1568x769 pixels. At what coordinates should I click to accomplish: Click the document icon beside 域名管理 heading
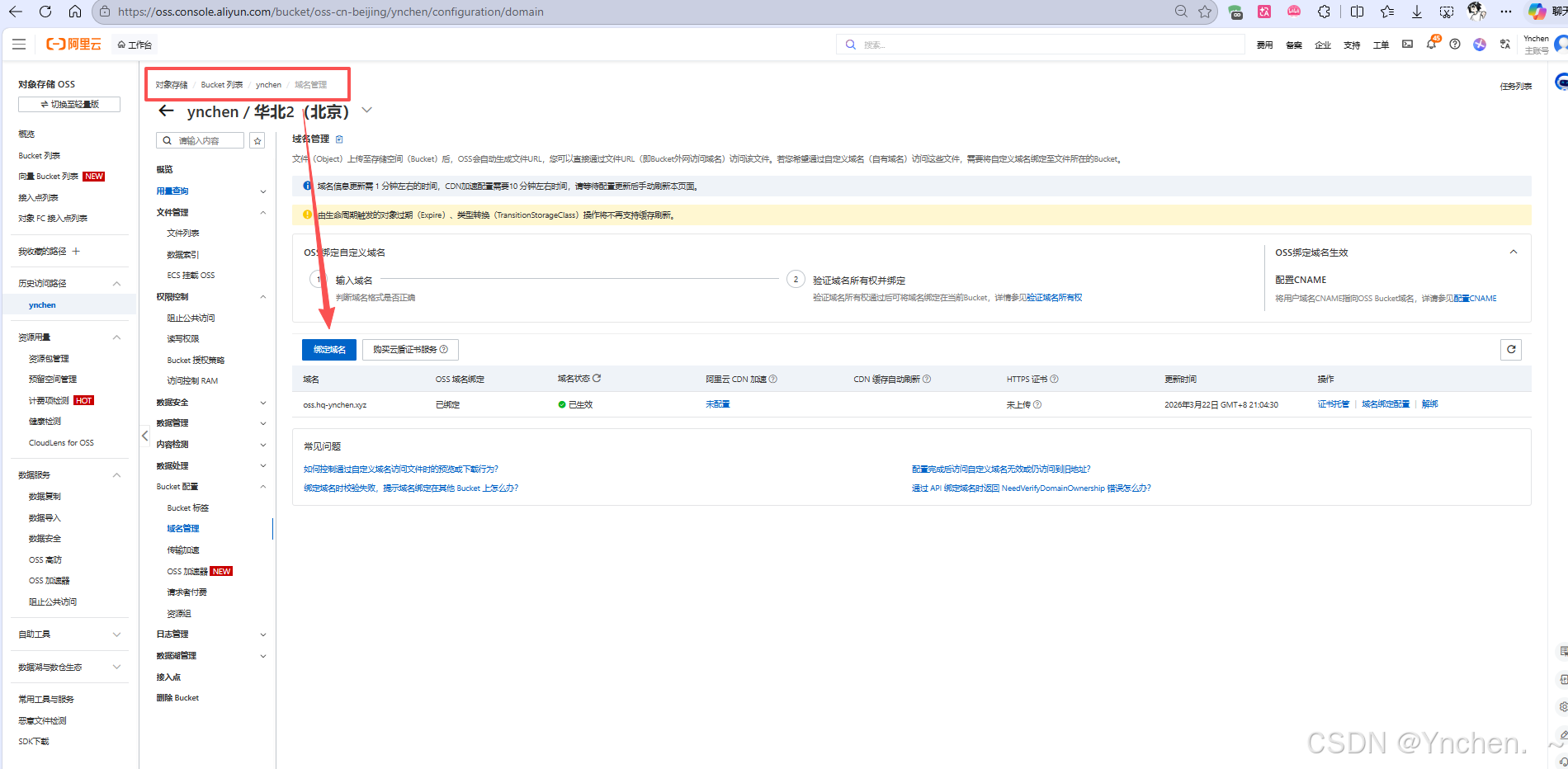[x=339, y=139]
